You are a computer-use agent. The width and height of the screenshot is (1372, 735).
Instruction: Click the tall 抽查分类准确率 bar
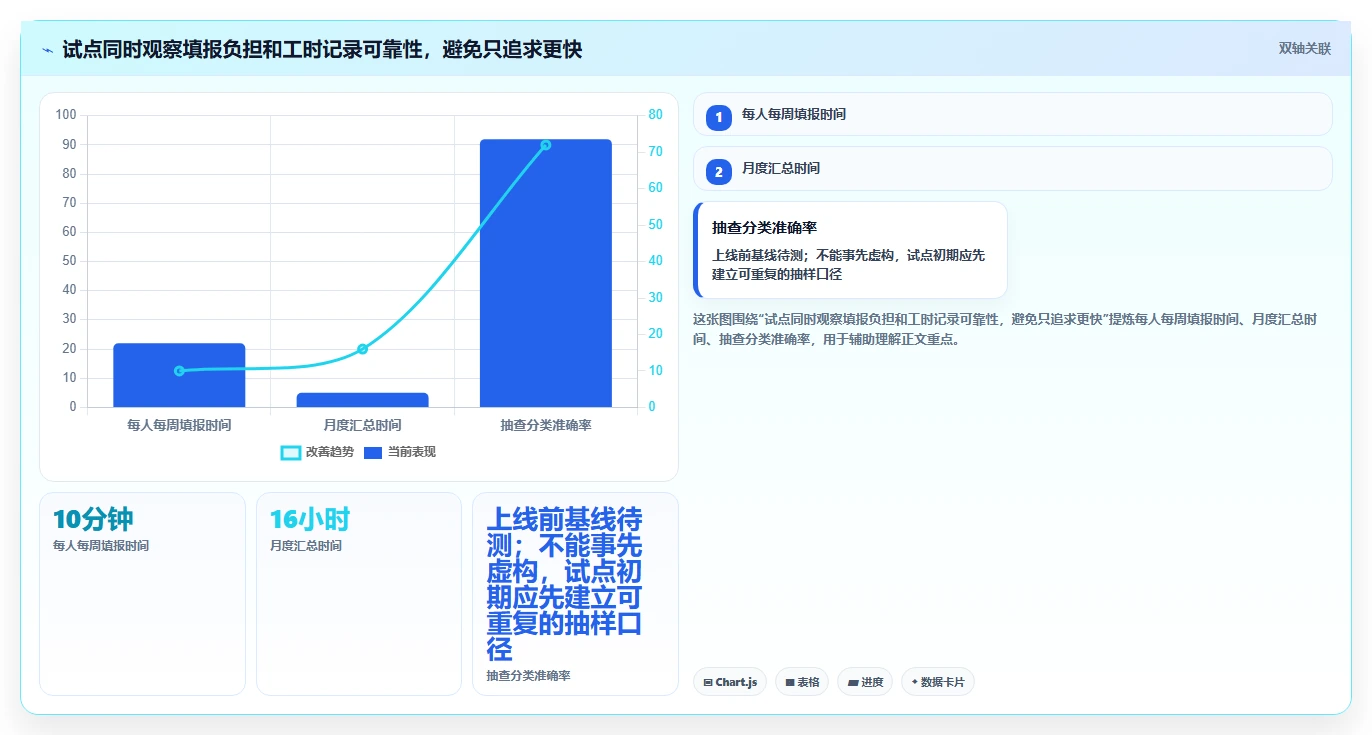click(x=546, y=273)
